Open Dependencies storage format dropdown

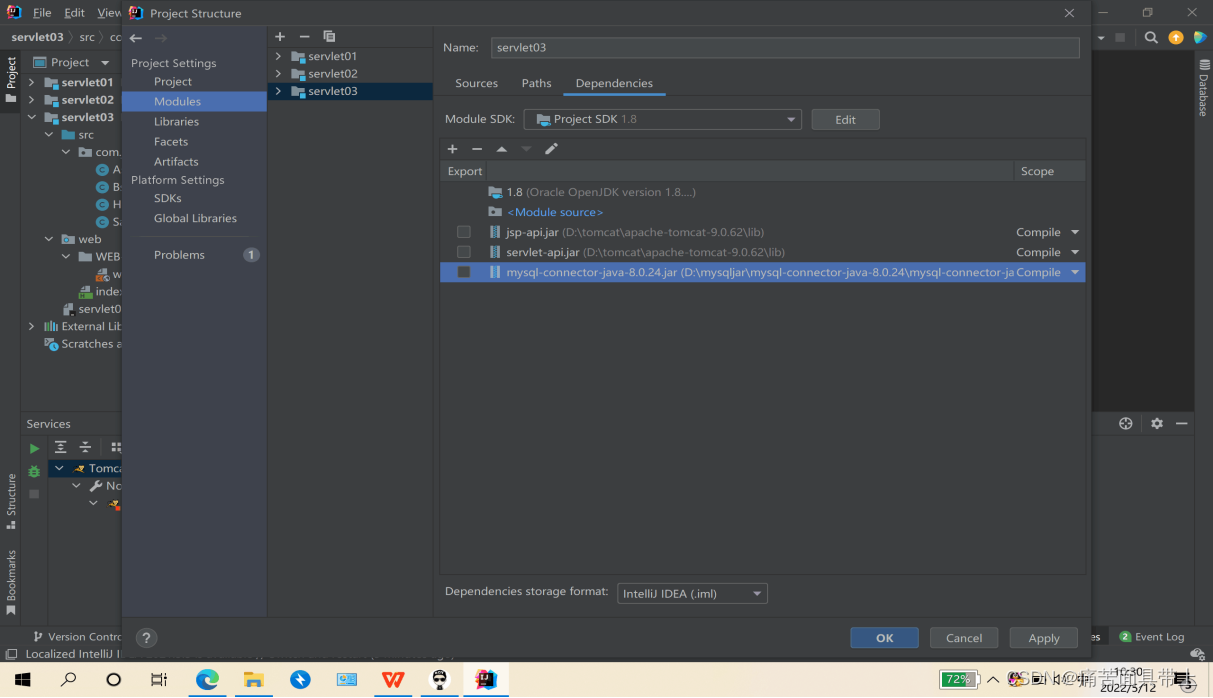pyautogui.click(x=692, y=593)
